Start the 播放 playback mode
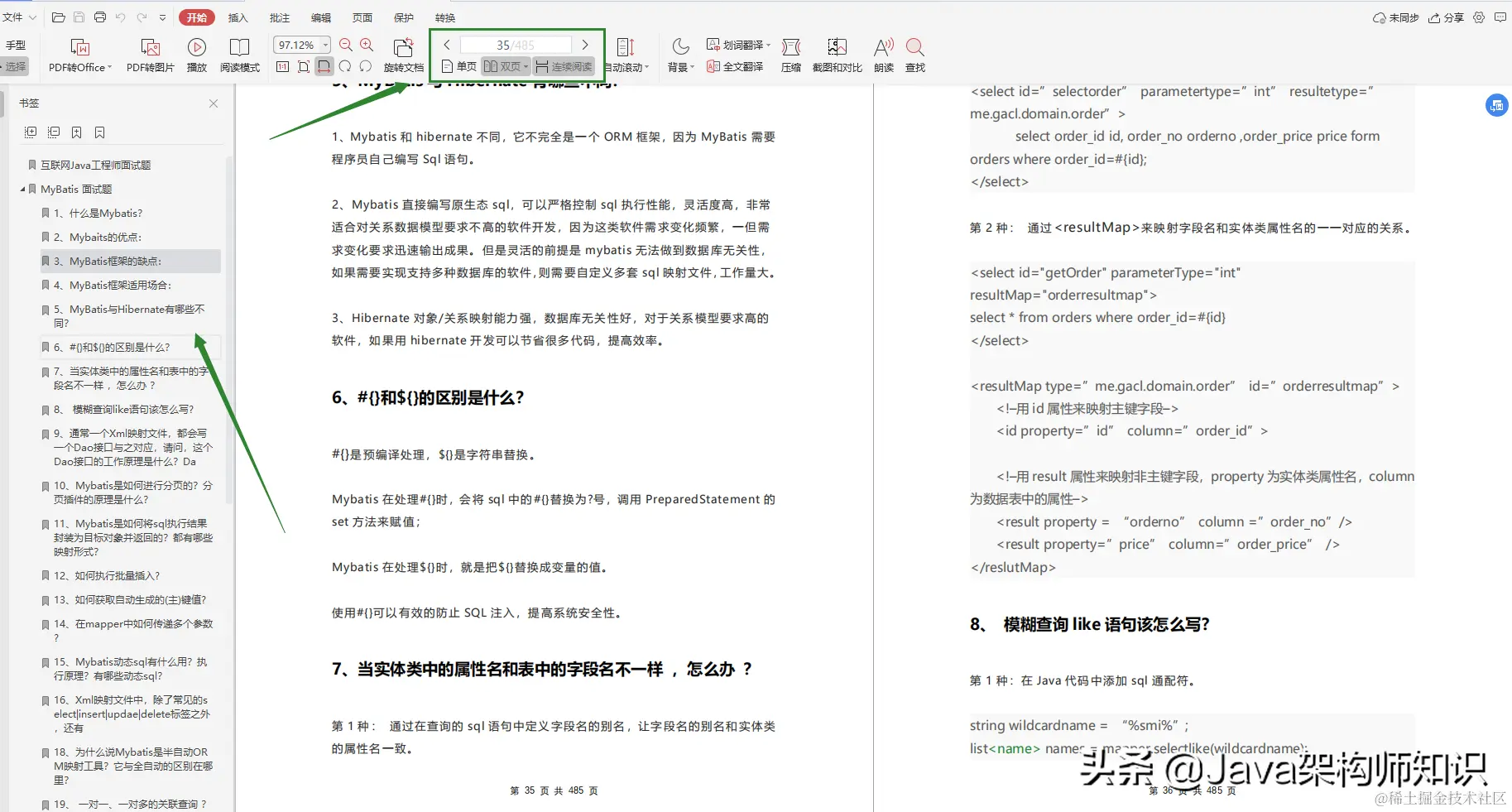The width and height of the screenshot is (1512, 812). [196, 55]
